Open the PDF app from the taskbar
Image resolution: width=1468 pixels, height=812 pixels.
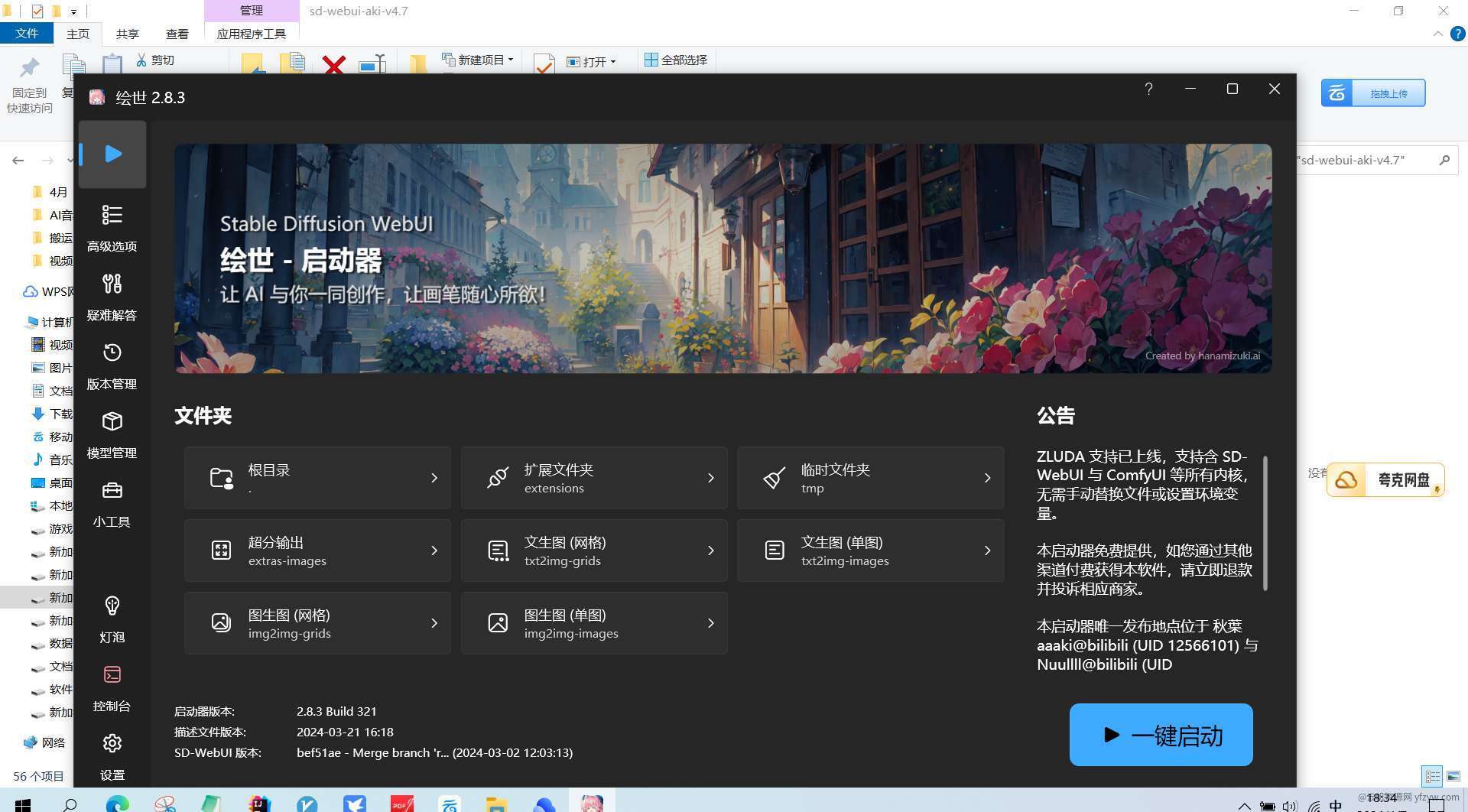click(x=401, y=804)
